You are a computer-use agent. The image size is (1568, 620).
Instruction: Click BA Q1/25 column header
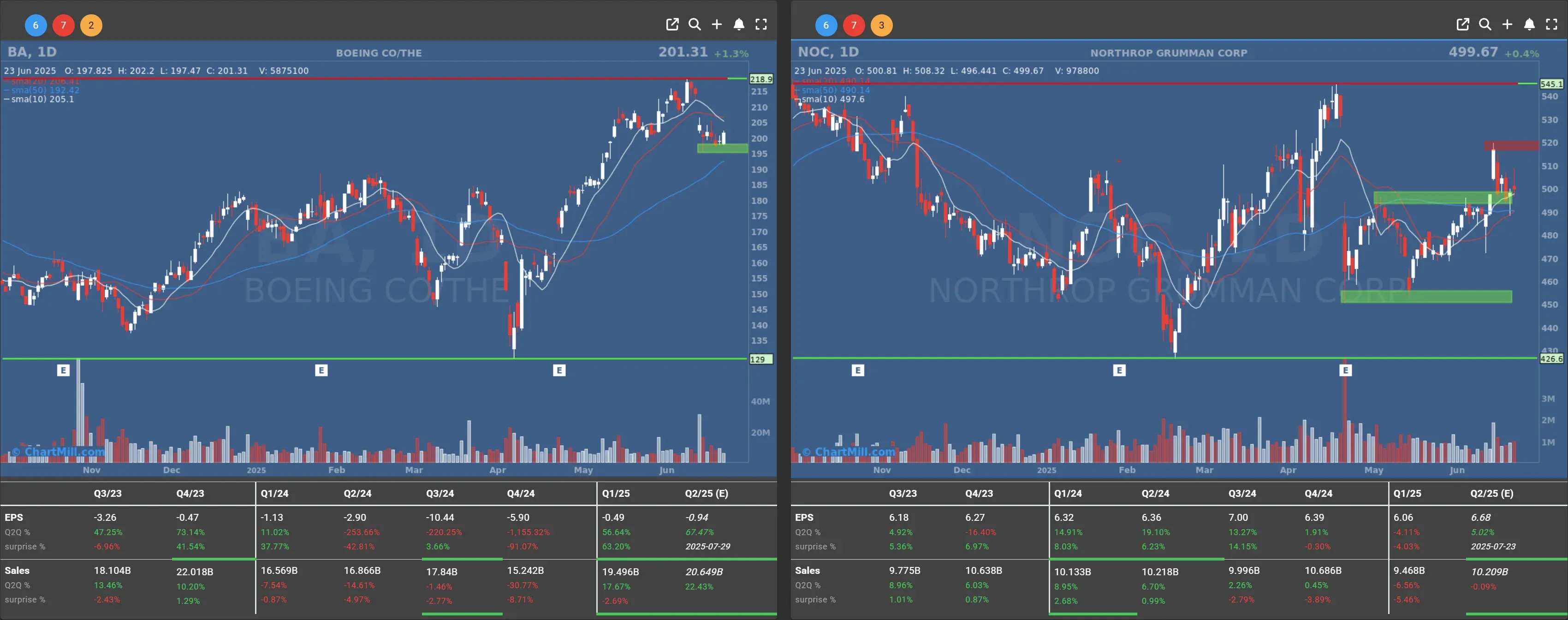click(616, 493)
